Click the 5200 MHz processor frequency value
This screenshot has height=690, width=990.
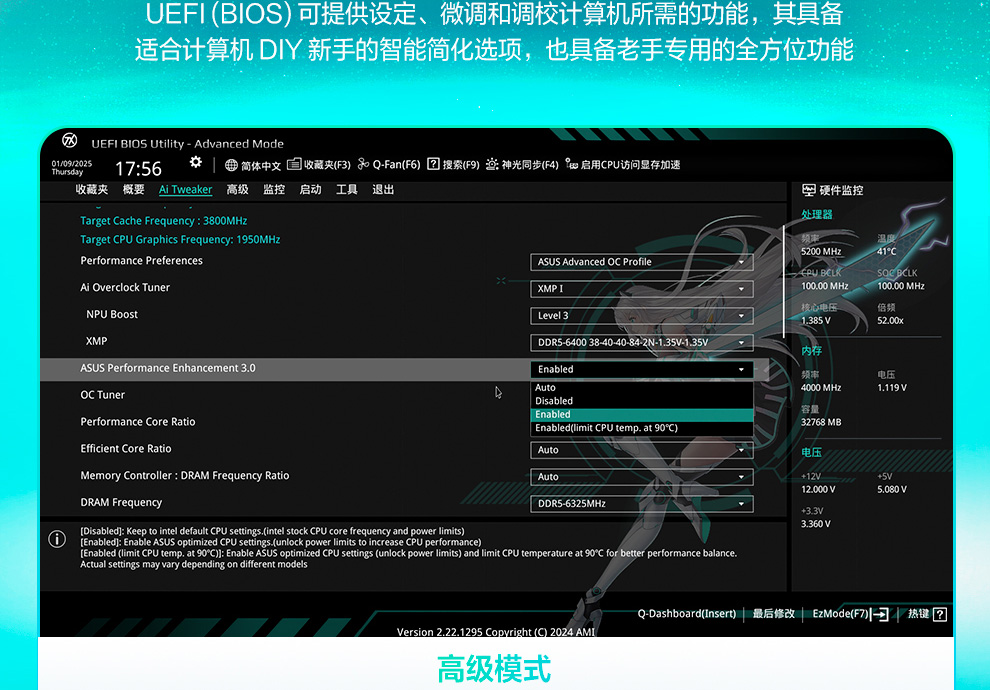(x=821, y=251)
